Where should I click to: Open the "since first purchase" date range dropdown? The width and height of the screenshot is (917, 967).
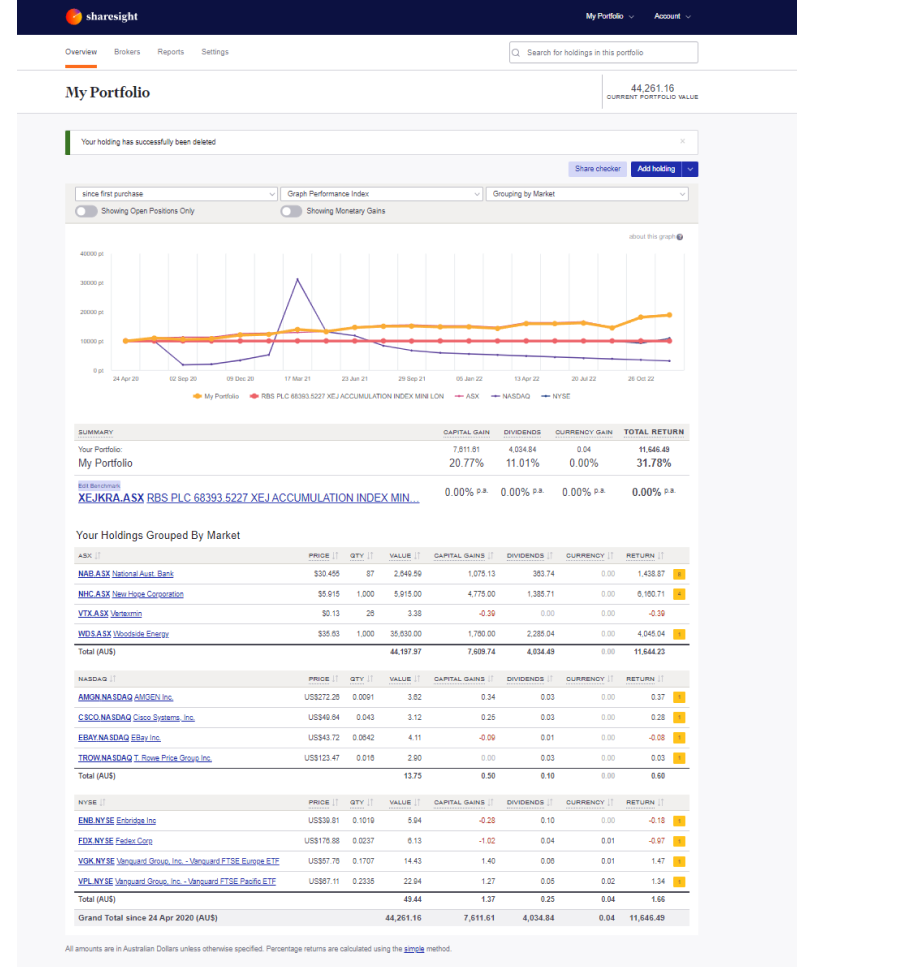point(175,192)
